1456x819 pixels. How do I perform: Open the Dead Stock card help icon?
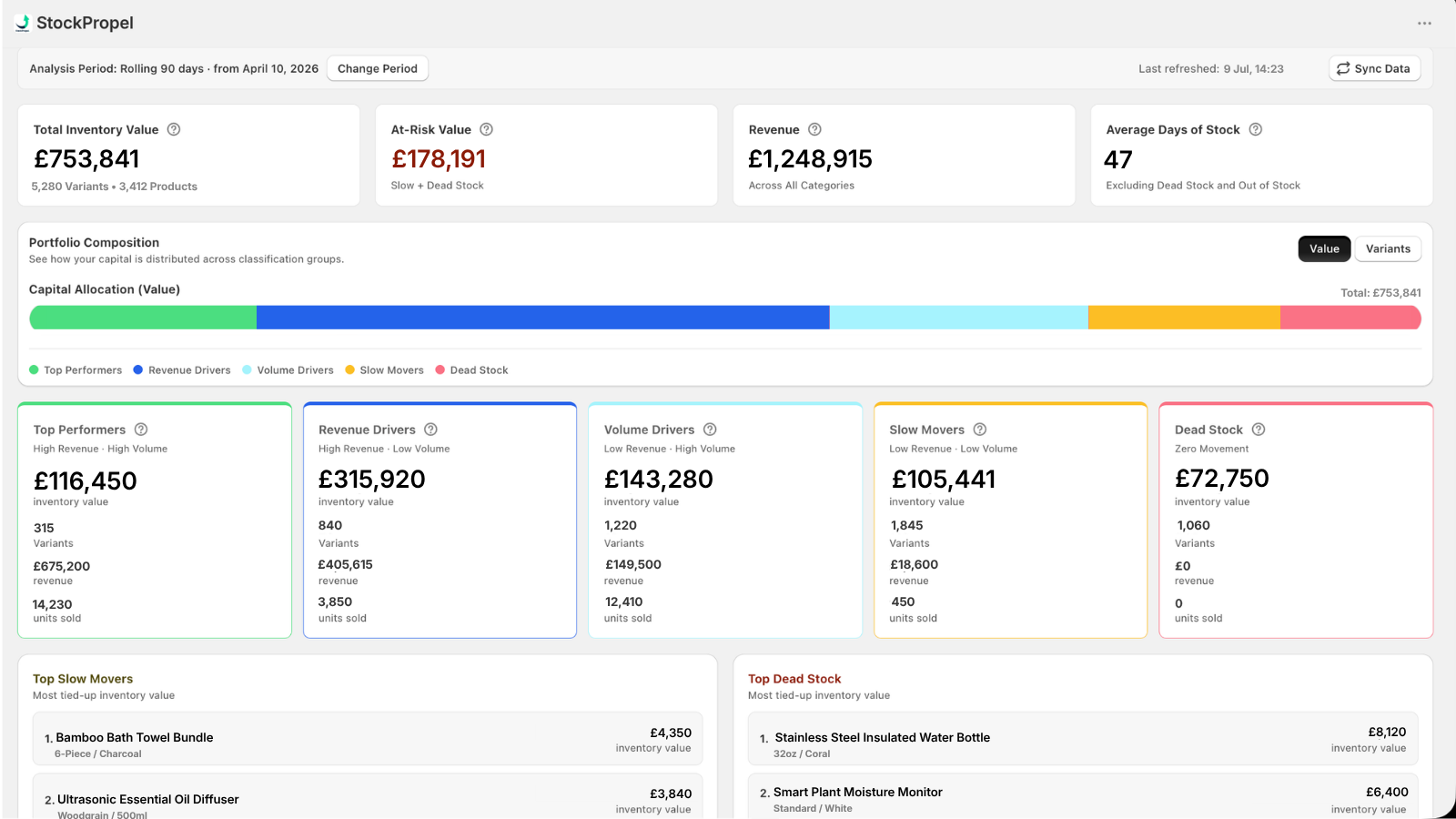(1259, 430)
